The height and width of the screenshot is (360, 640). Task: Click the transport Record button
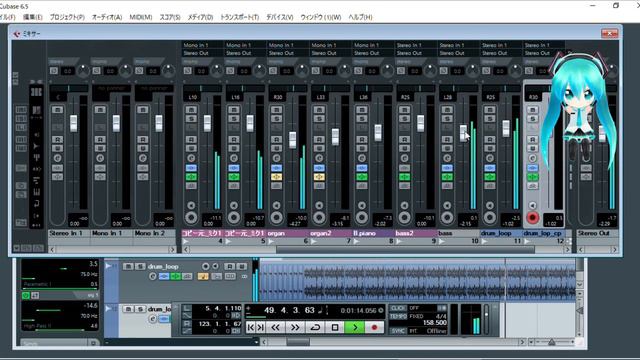pos(374,327)
